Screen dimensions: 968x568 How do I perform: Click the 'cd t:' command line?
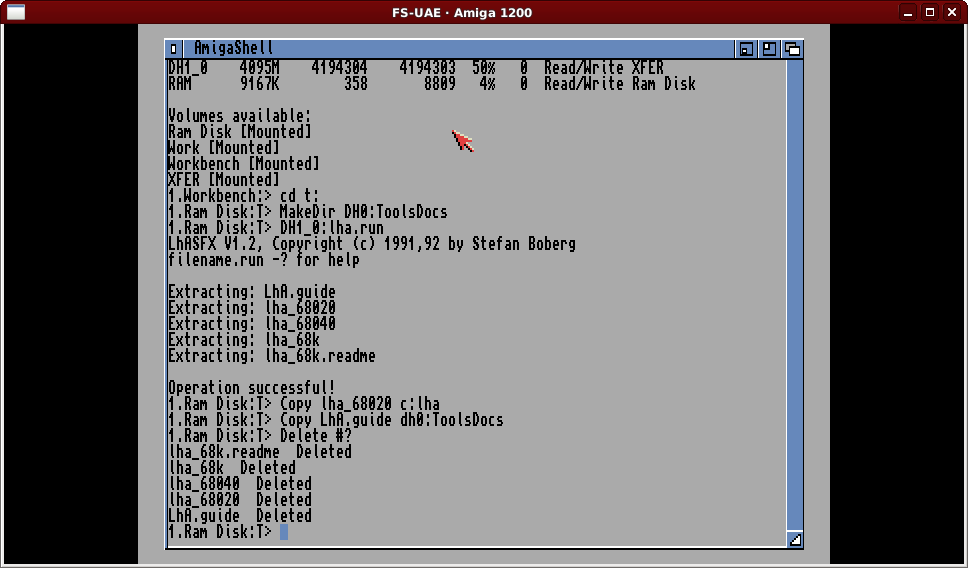pos(244,196)
